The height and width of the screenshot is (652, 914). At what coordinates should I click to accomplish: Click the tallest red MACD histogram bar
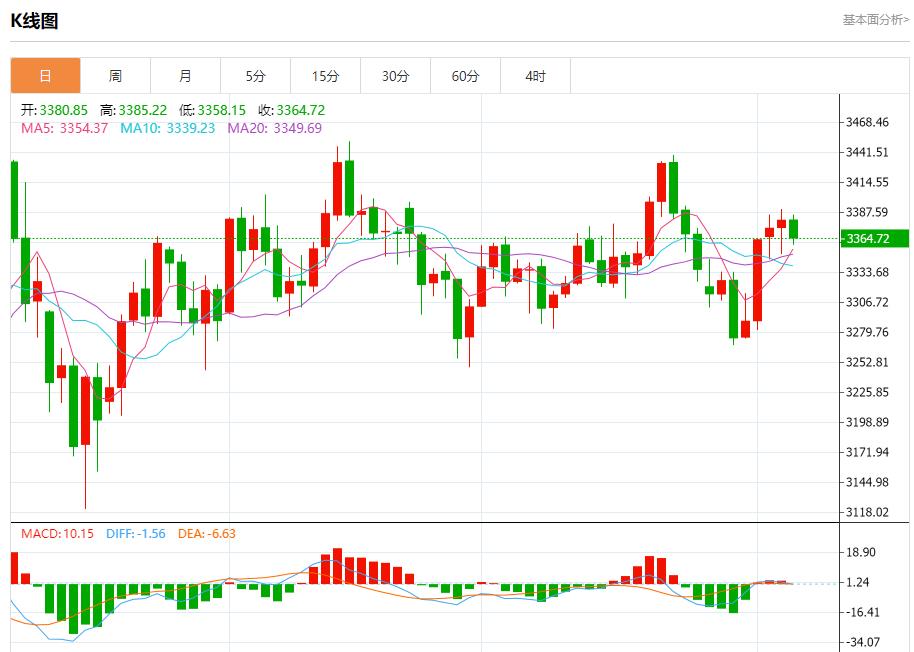(x=337, y=566)
